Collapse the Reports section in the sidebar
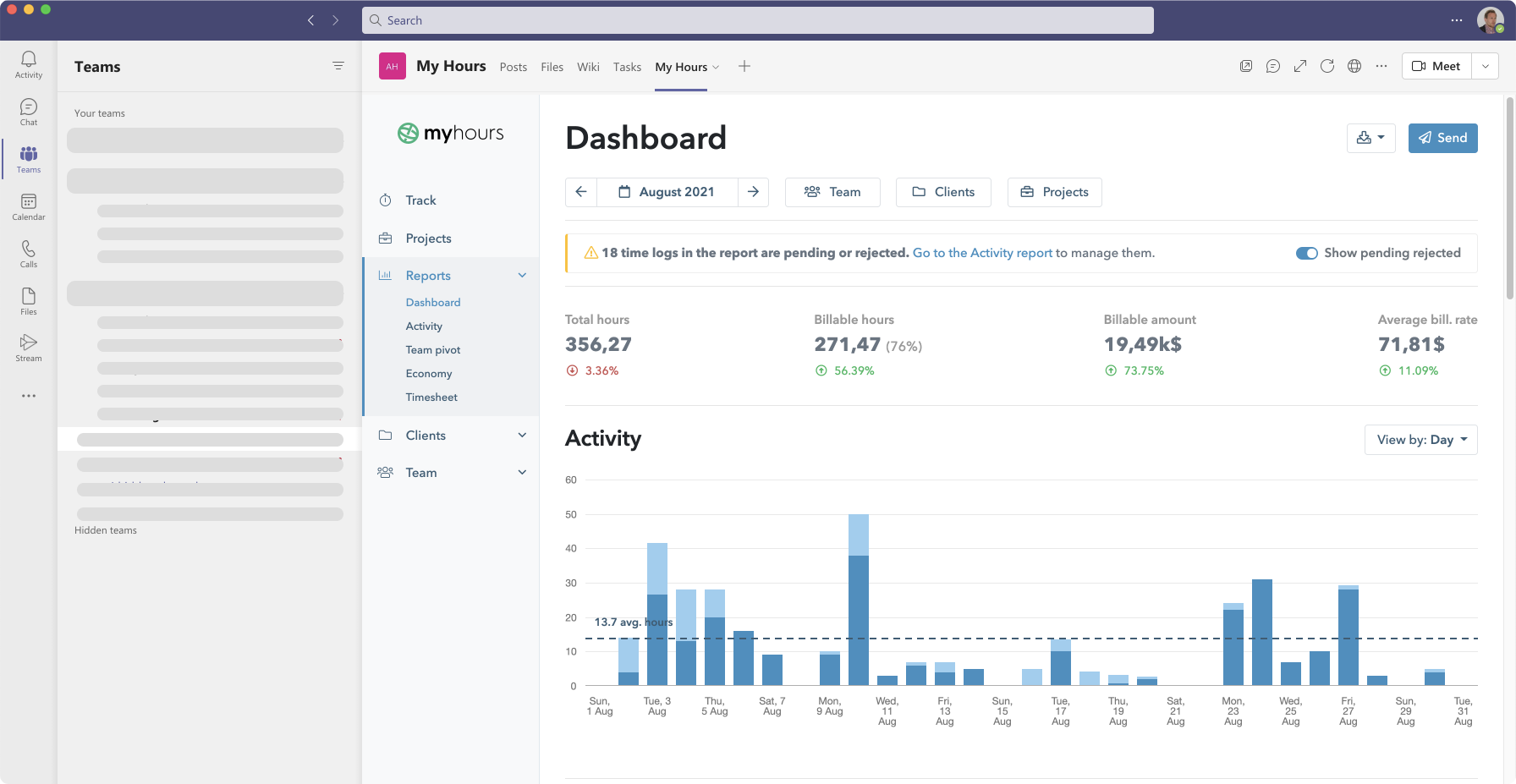 (522, 275)
